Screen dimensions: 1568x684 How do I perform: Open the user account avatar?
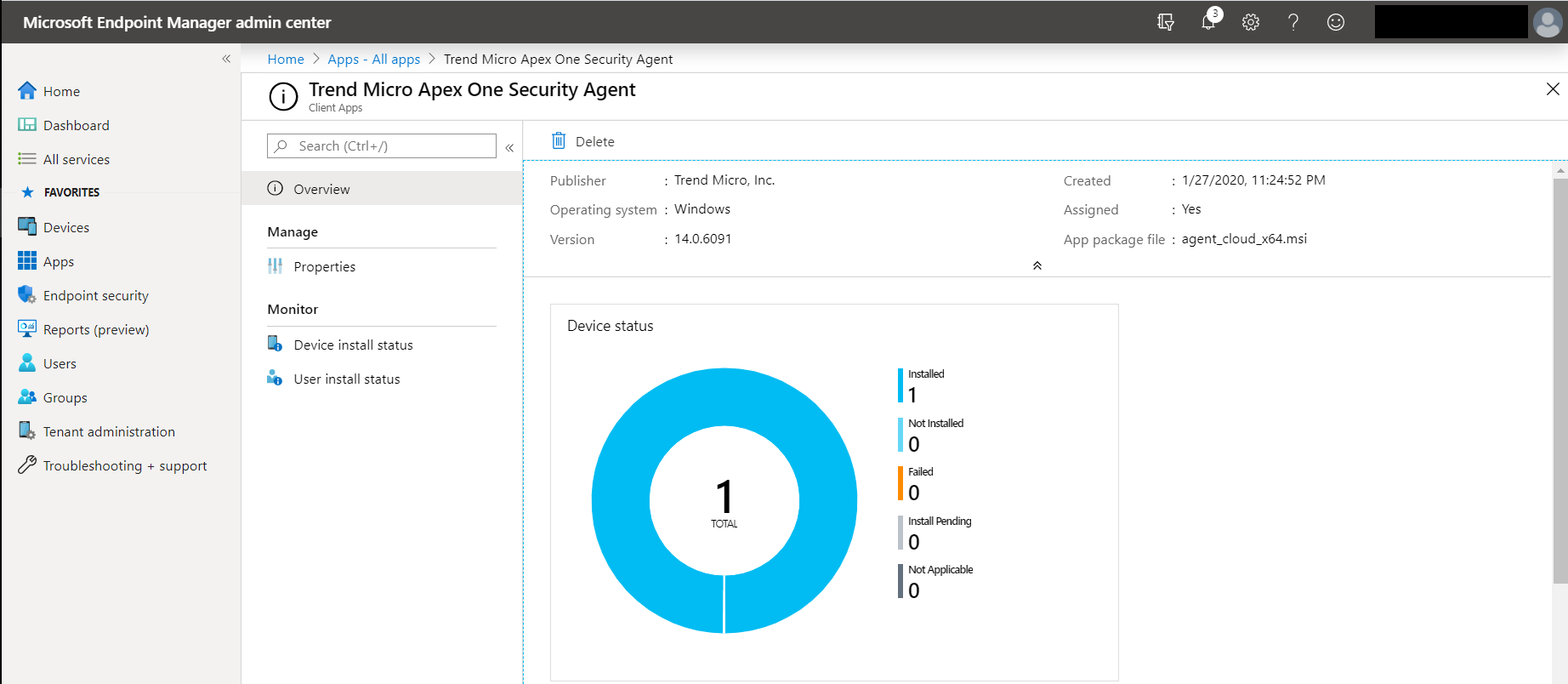click(1548, 22)
